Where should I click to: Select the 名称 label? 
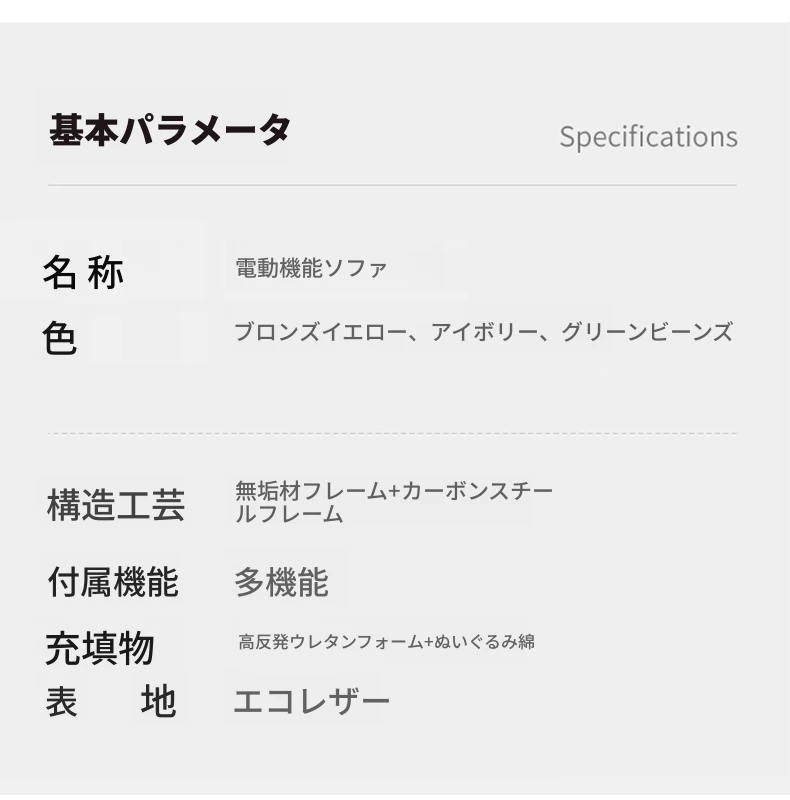tap(83, 272)
